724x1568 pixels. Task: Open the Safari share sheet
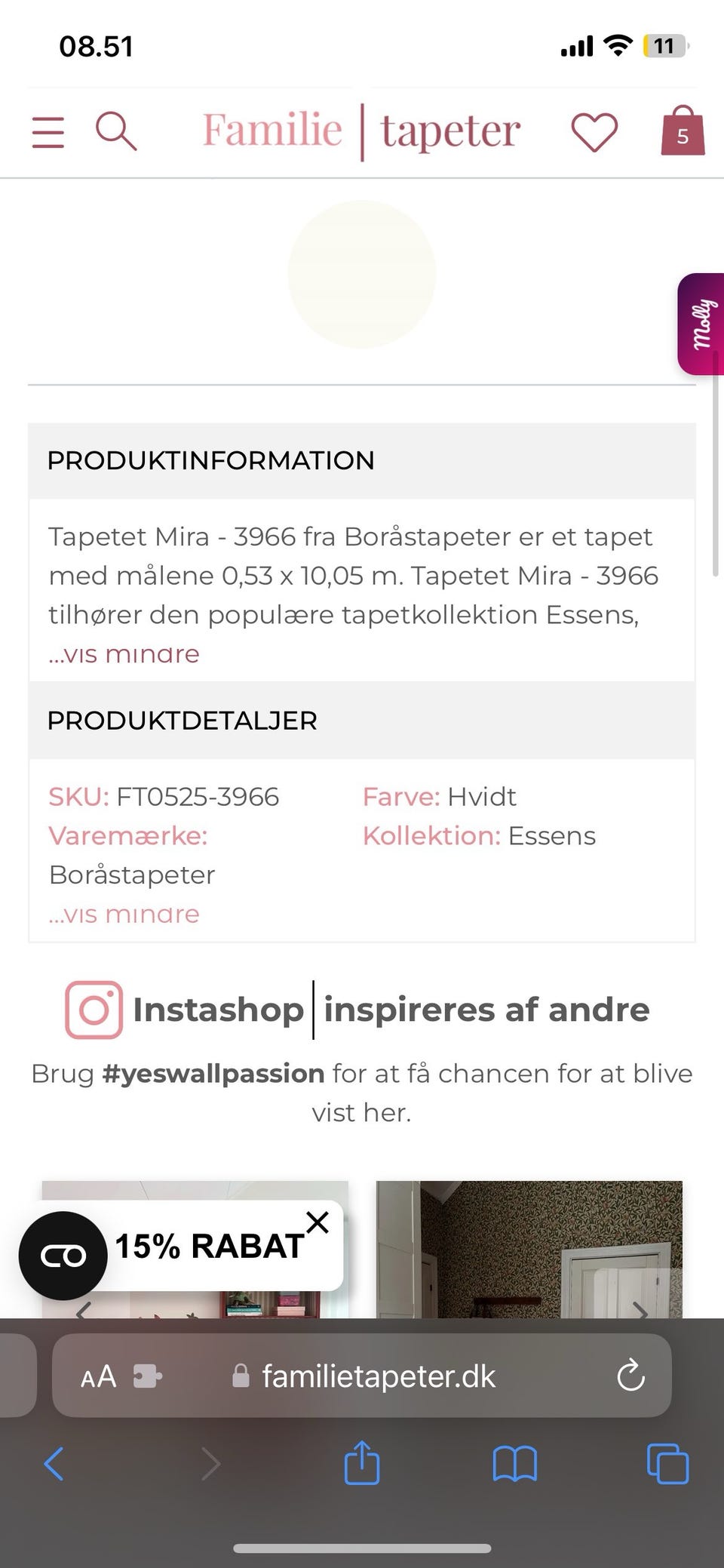pos(362,1464)
